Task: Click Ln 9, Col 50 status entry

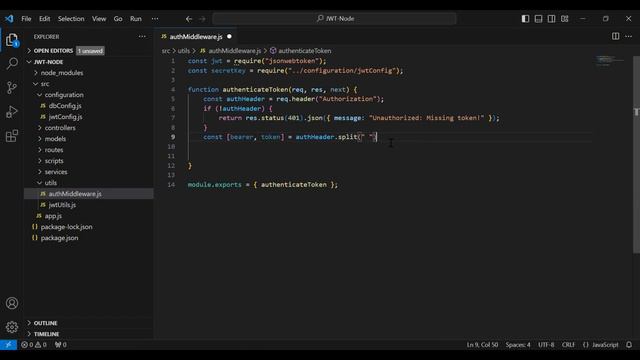Action: tap(482, 344)
